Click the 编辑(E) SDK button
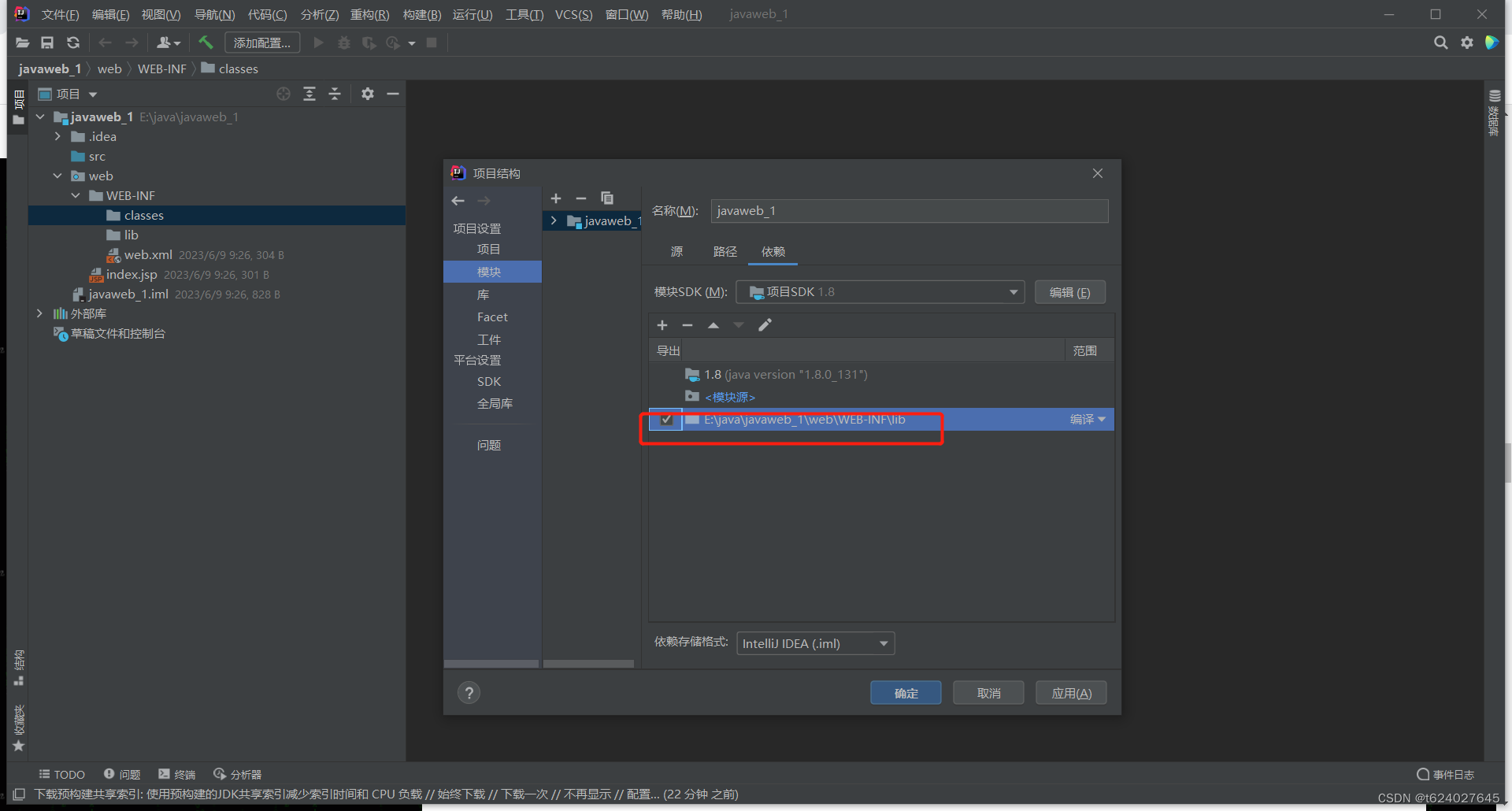This screenshot has height=811, width=1512. point(1069,292)
